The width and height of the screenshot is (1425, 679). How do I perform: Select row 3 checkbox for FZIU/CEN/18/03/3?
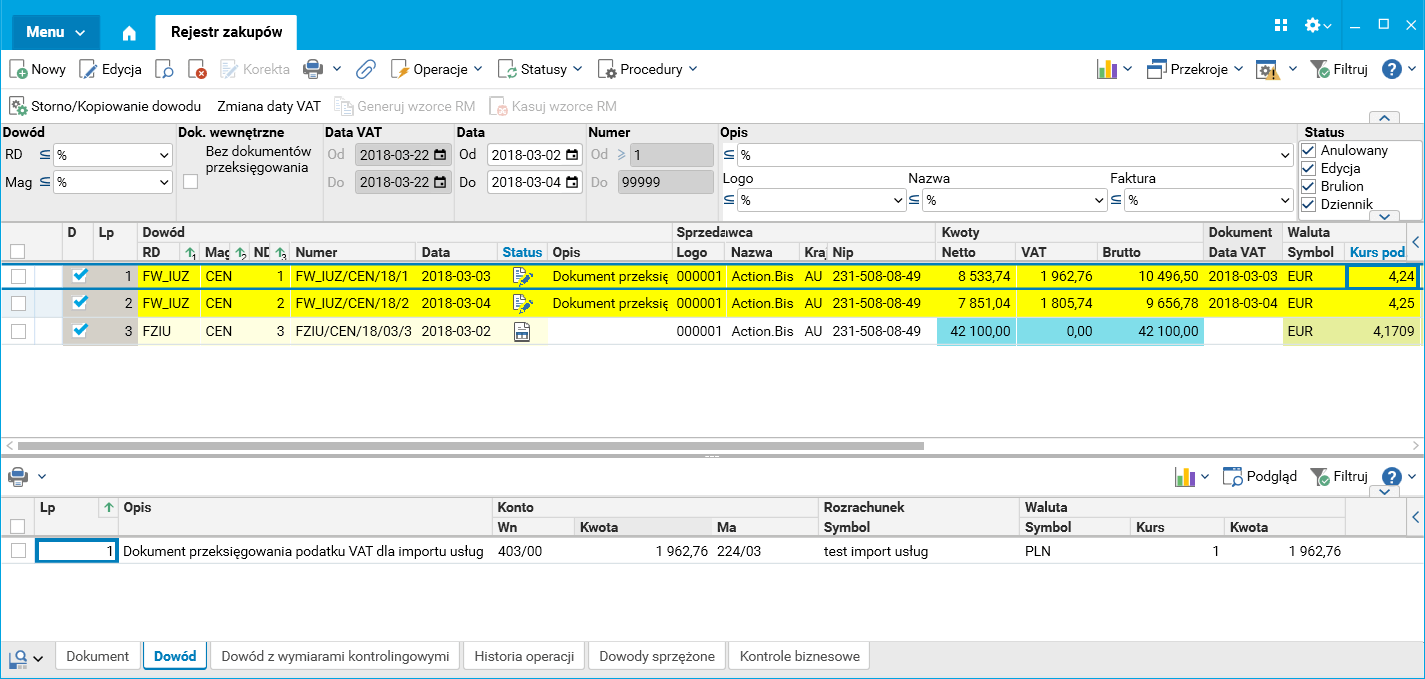[x=18, y=332]
